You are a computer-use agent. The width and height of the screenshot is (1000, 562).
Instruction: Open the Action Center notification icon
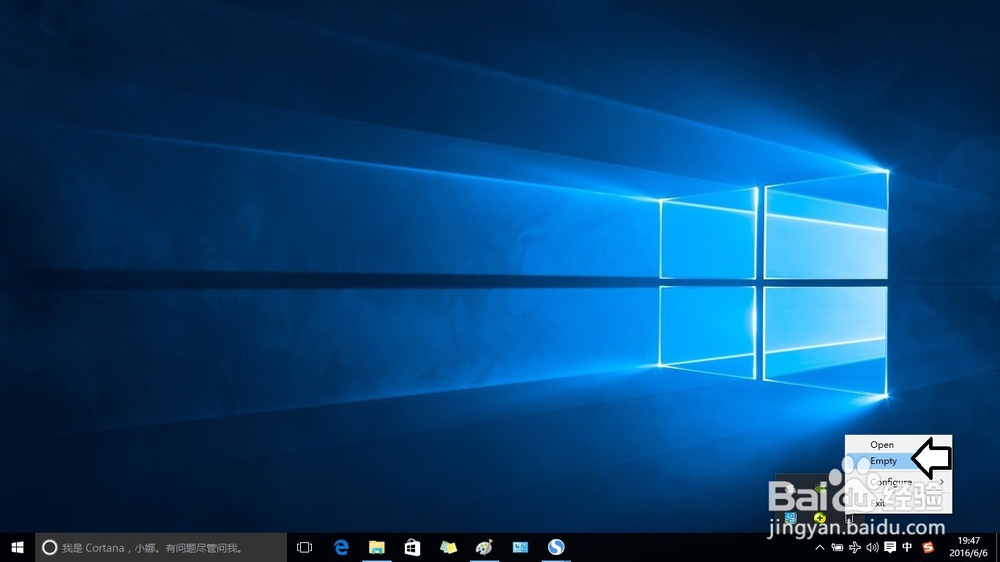pyautogui.click(x=890, y=547)
